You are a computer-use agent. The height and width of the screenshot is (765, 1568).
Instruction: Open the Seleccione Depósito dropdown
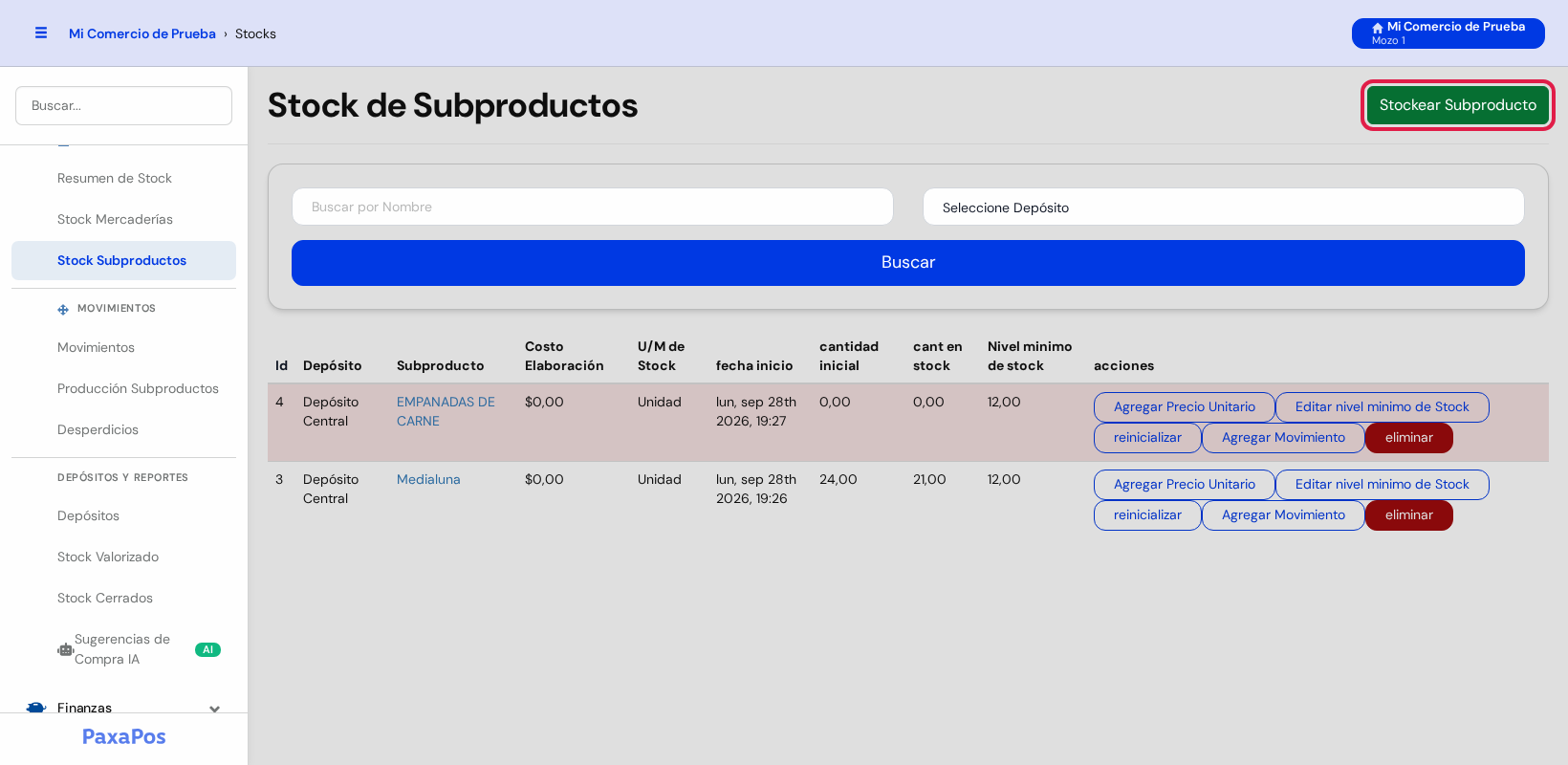click(1224, 207)
